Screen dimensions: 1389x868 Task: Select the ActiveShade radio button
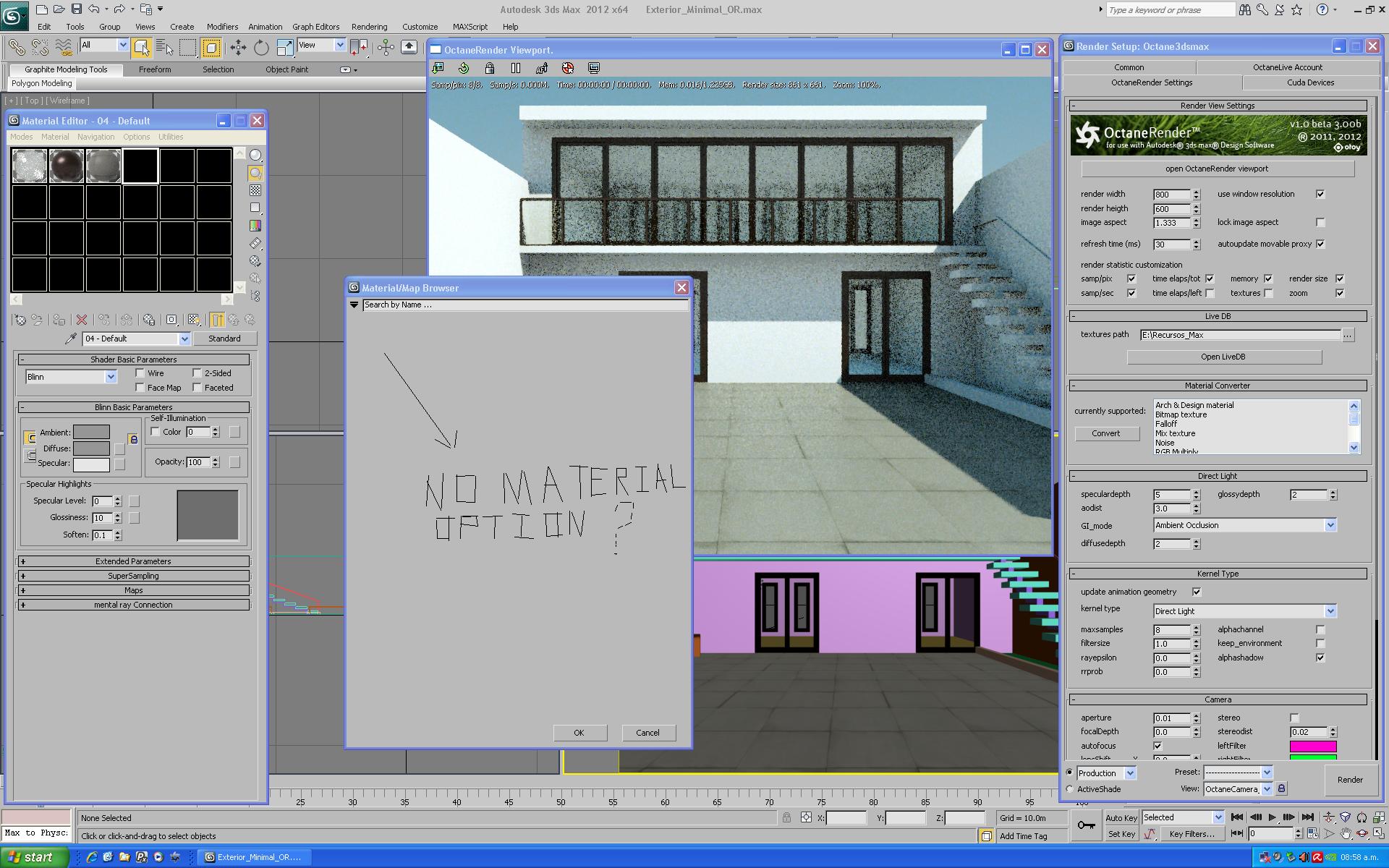pyautogui.click(x=1070, y=789)
